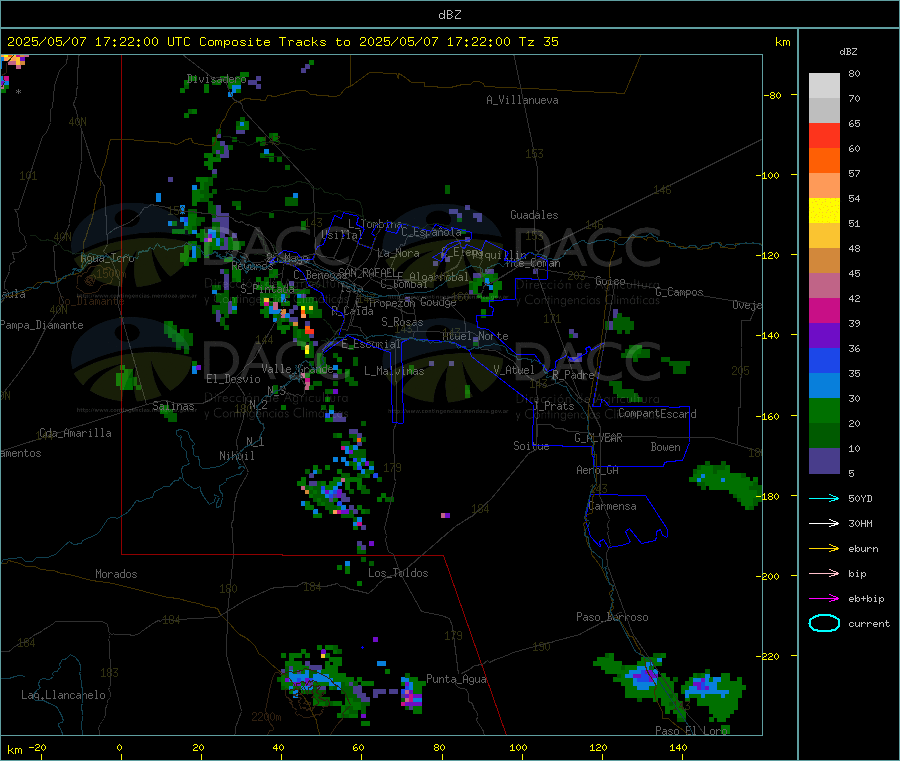Click the 'Lag.Llancanelo' map label

pyautogui.click(x=63, y=695)
